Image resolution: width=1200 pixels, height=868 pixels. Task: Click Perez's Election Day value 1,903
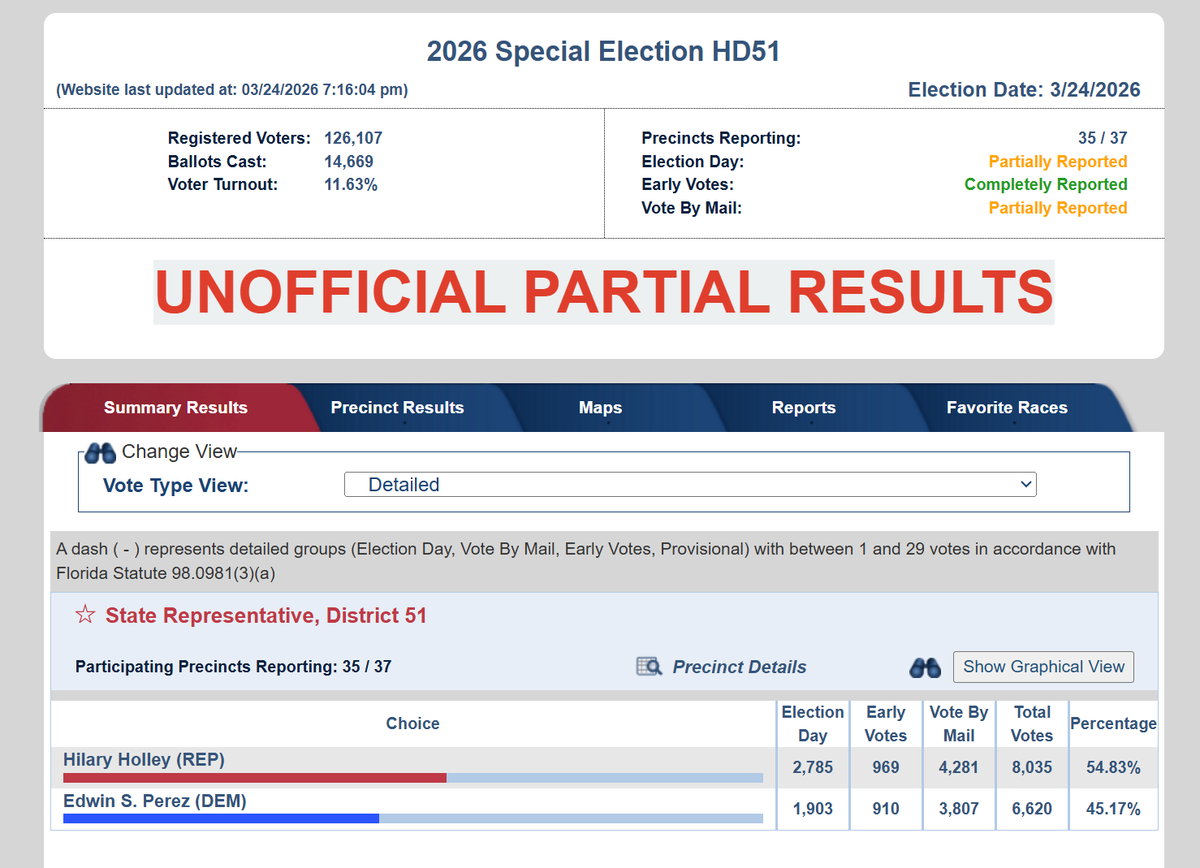click(813, 809)
